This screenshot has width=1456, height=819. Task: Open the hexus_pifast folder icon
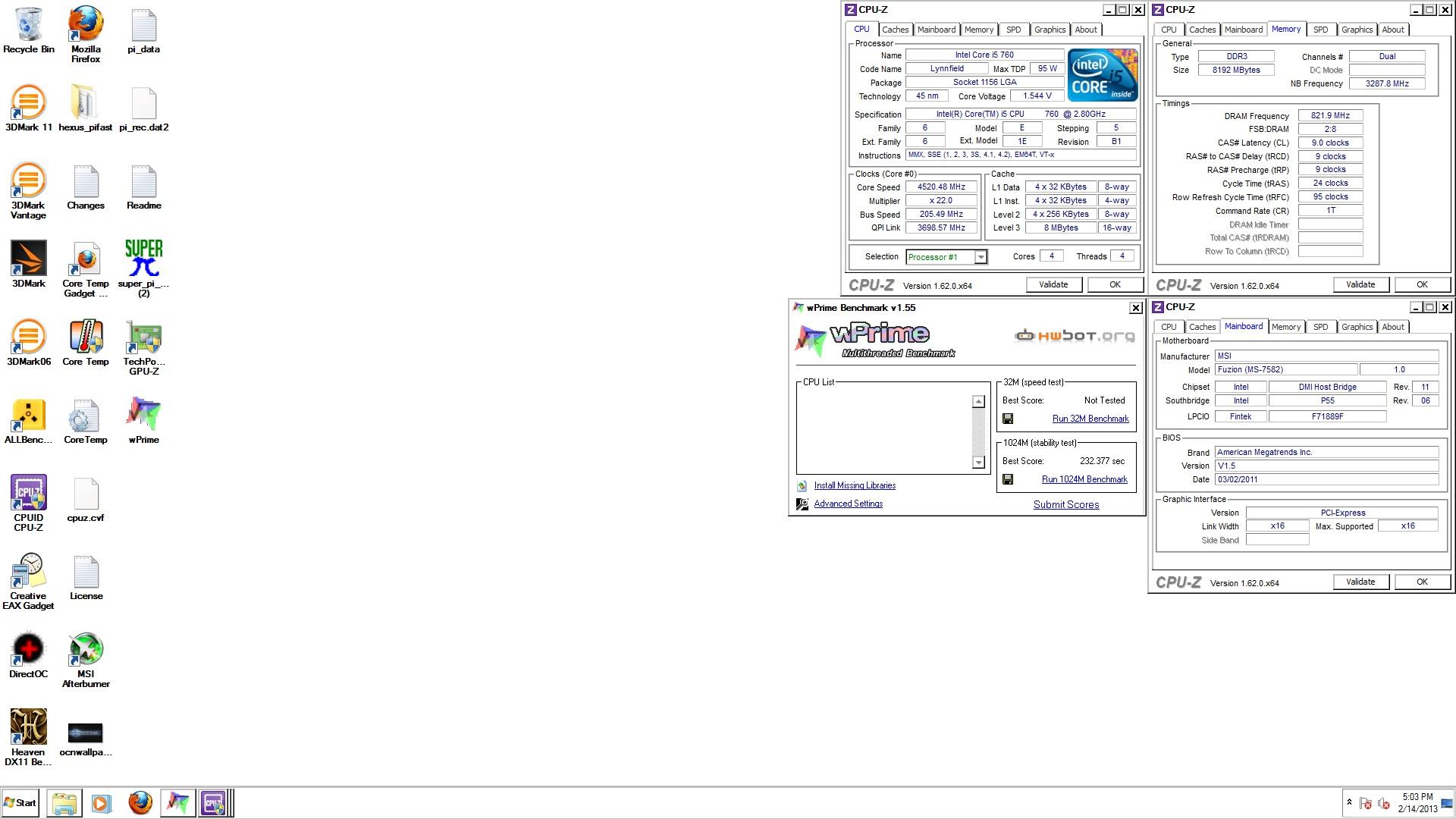[86, 108]
